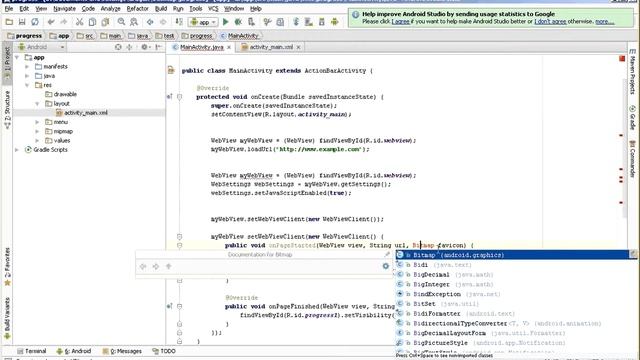
Task: Open the Android project view dropdown
Action: point(41,47)
